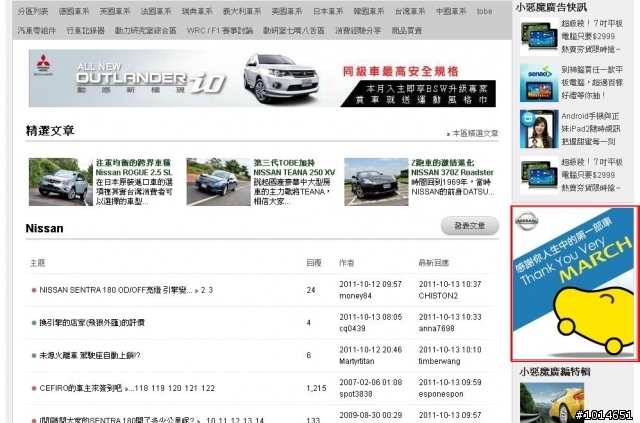
Task: View profile of author Martyrtitan
Action: (x=357, y=361)
